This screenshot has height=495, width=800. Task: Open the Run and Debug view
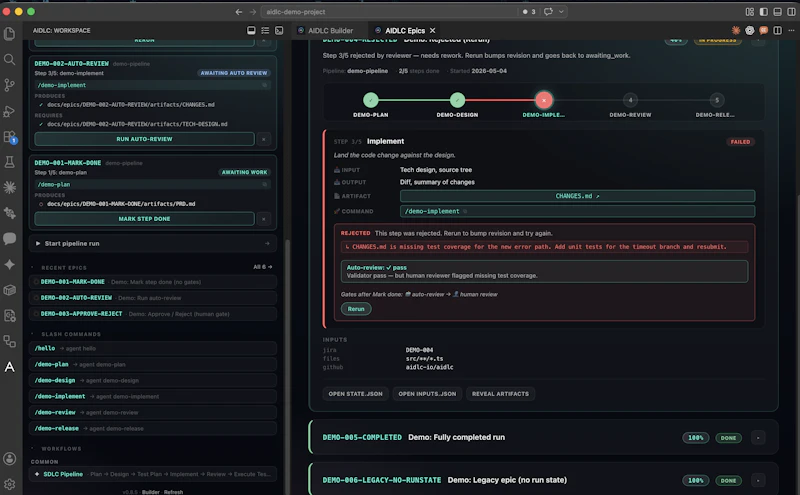click(x=10, y=111)
